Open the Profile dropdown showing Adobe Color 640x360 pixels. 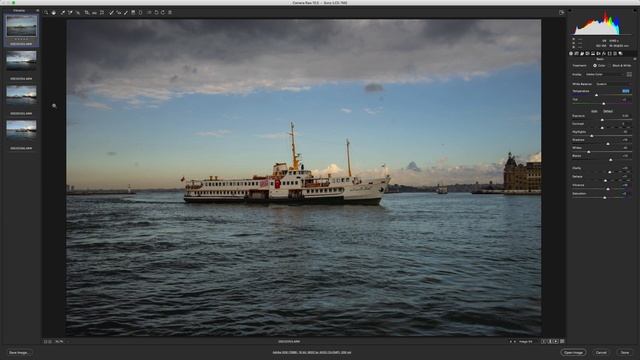coord(604,74)
